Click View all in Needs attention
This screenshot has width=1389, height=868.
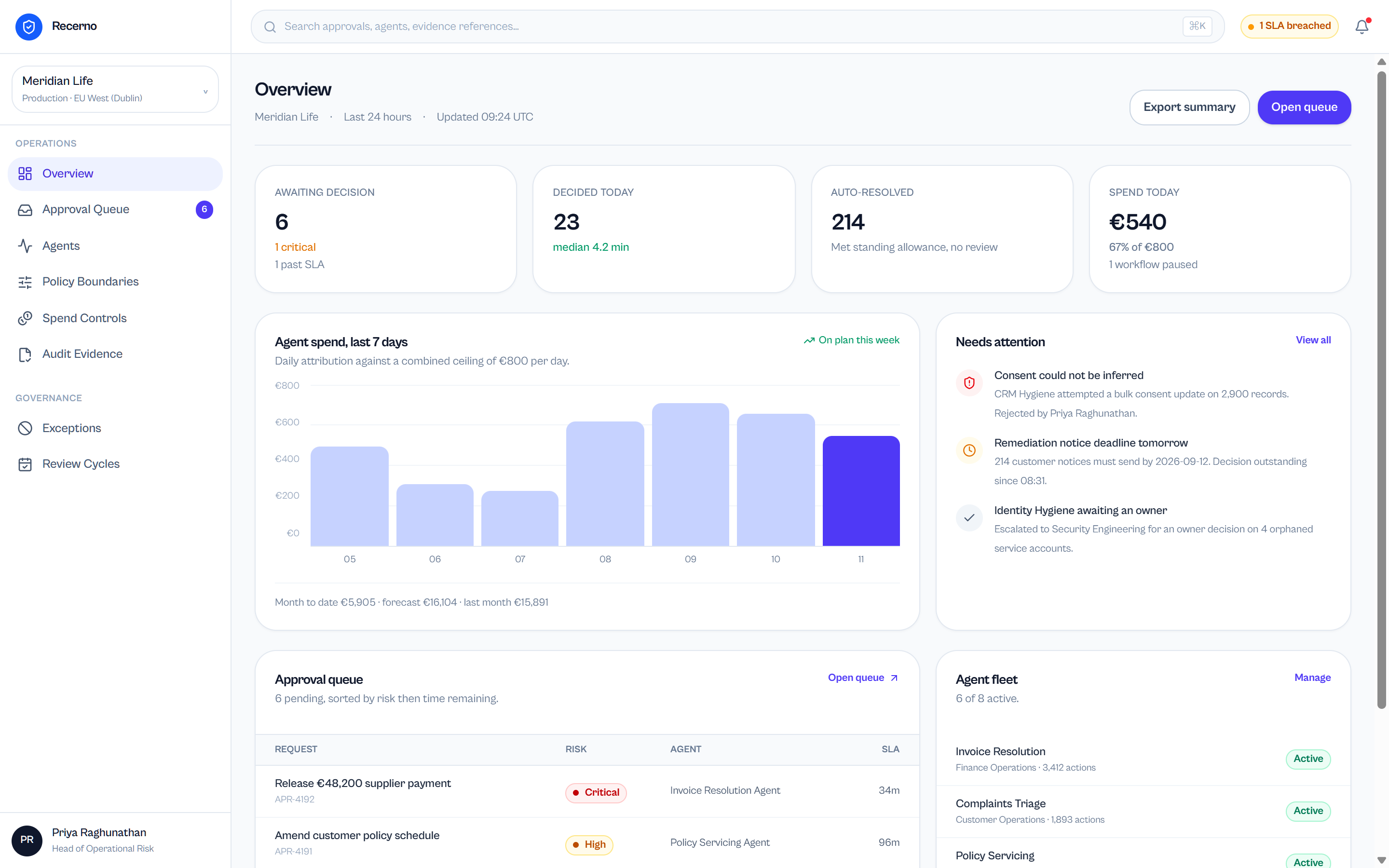pos(1313,340)
